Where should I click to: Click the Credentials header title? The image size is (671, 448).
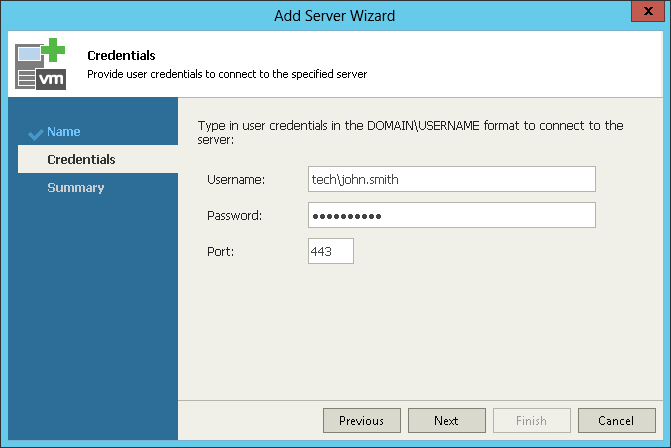point(121,56)
